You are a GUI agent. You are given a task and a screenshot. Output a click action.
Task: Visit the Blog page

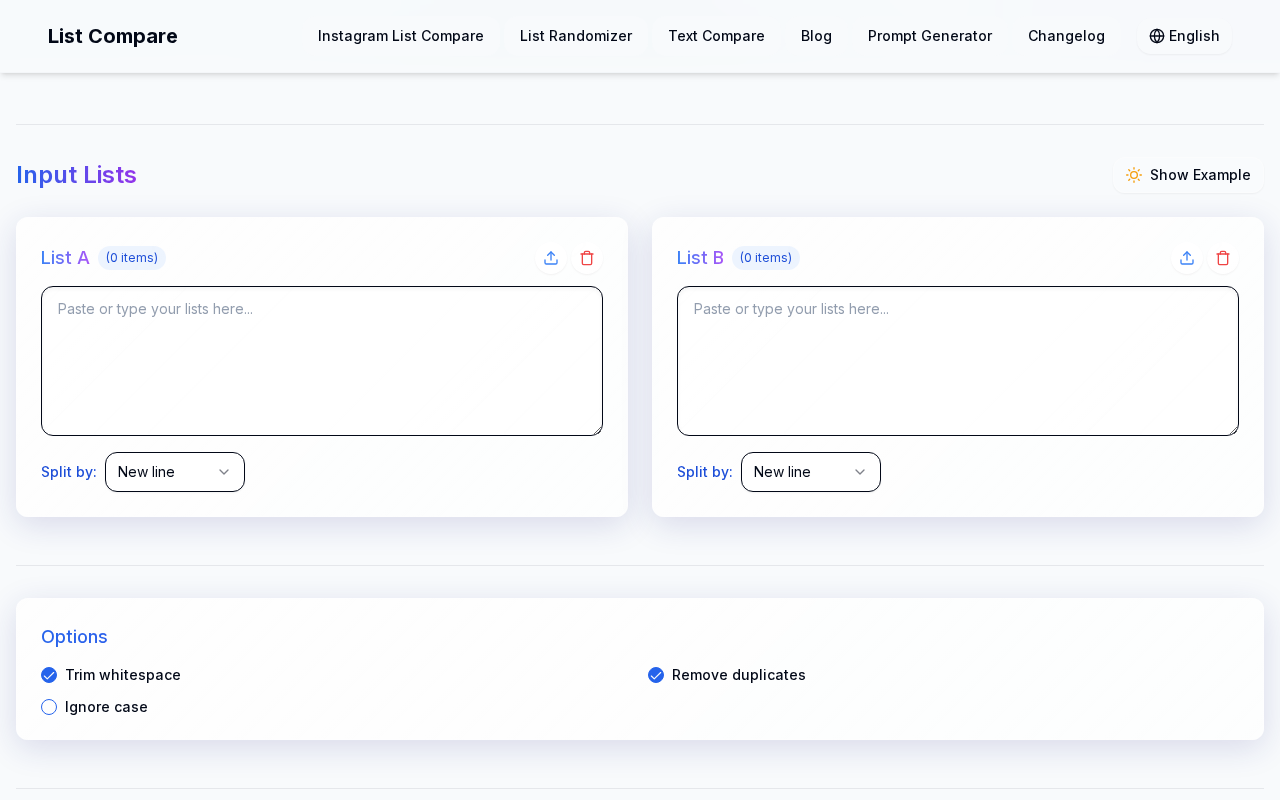(x=816, y=36)
